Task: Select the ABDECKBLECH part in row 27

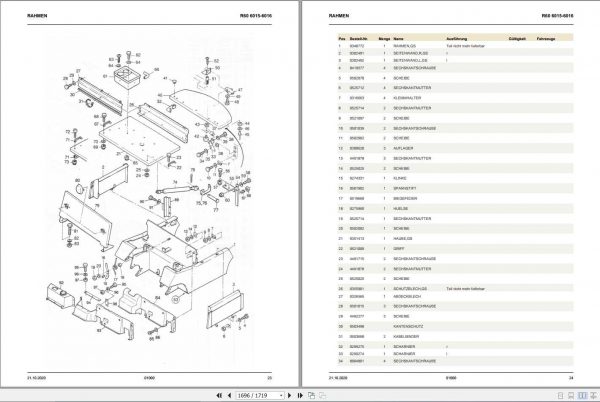Action: coord(407,296)
